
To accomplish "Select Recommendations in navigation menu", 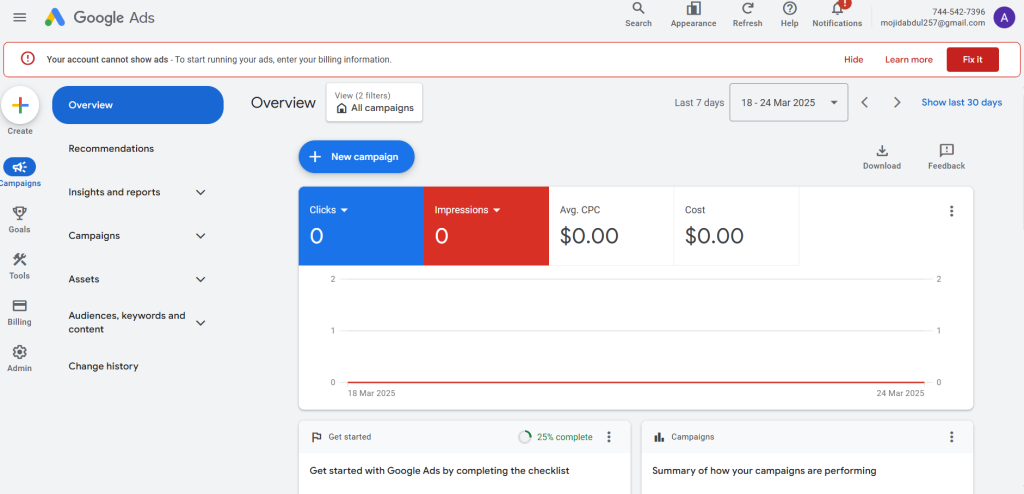I will (x=111, y=148).
